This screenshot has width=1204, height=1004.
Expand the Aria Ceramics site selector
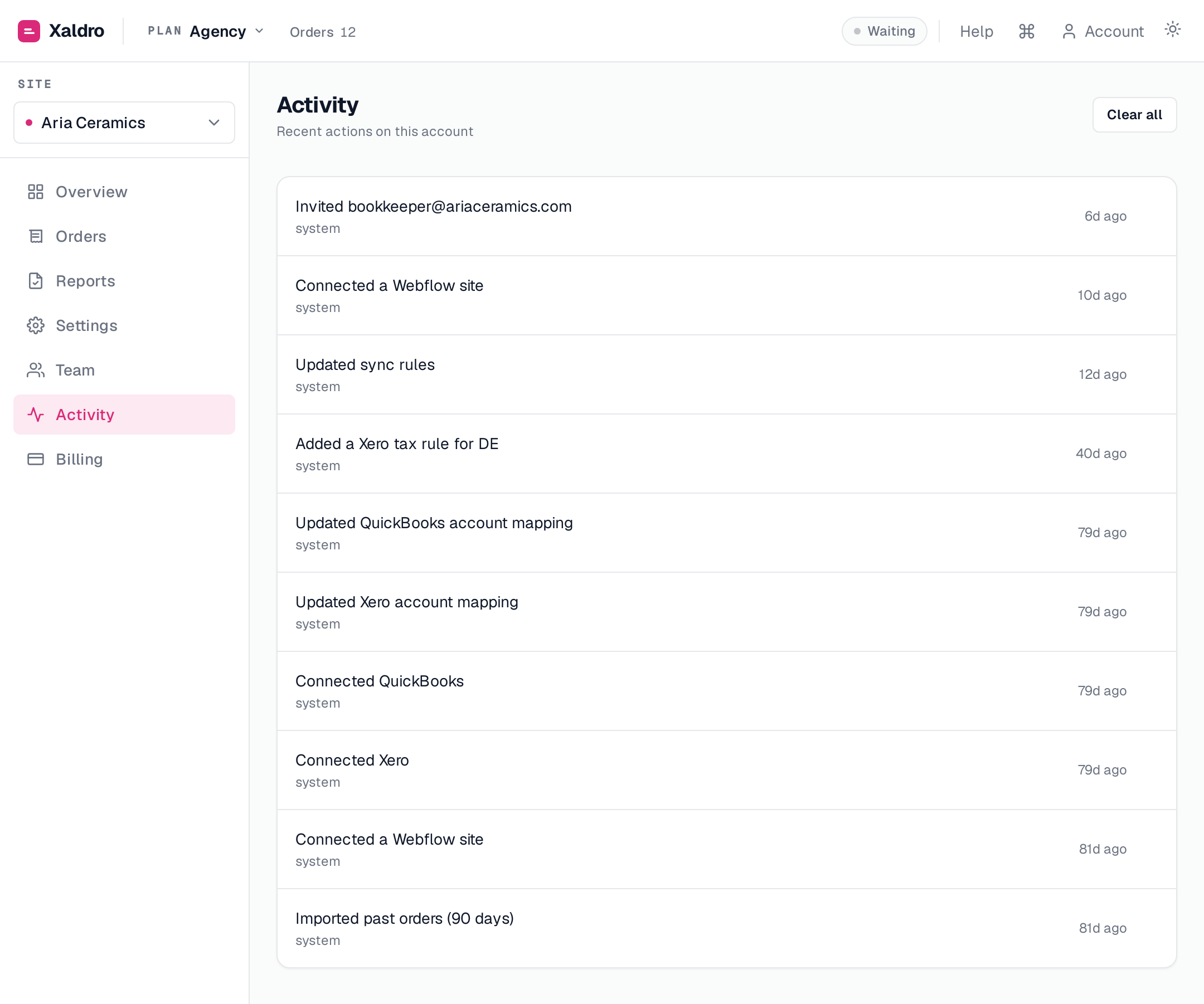tap(124, 123)
